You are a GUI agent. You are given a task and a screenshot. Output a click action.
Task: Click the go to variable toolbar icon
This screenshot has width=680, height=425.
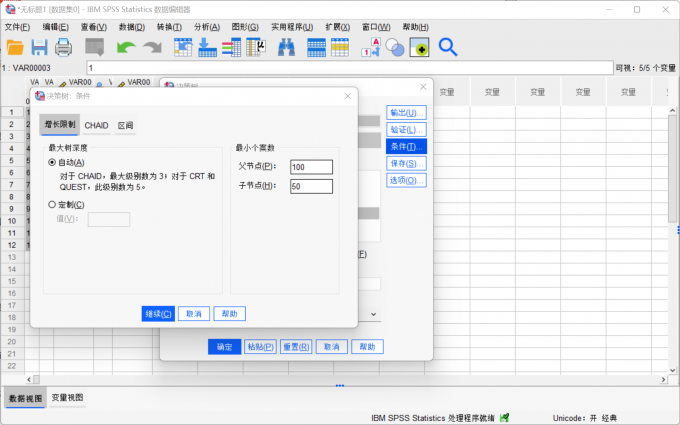(207, 47)
